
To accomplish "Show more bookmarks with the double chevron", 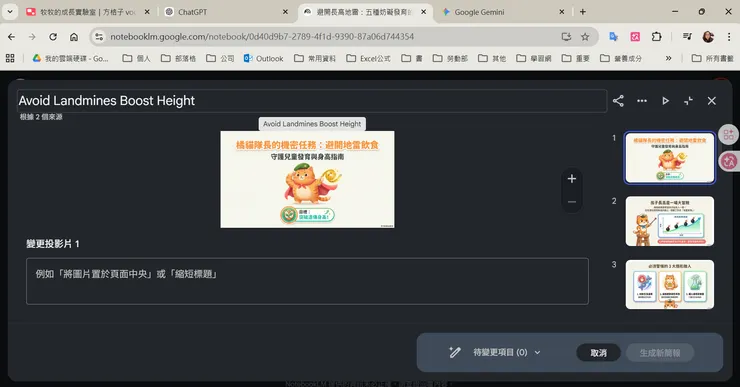I will (668, 58).
